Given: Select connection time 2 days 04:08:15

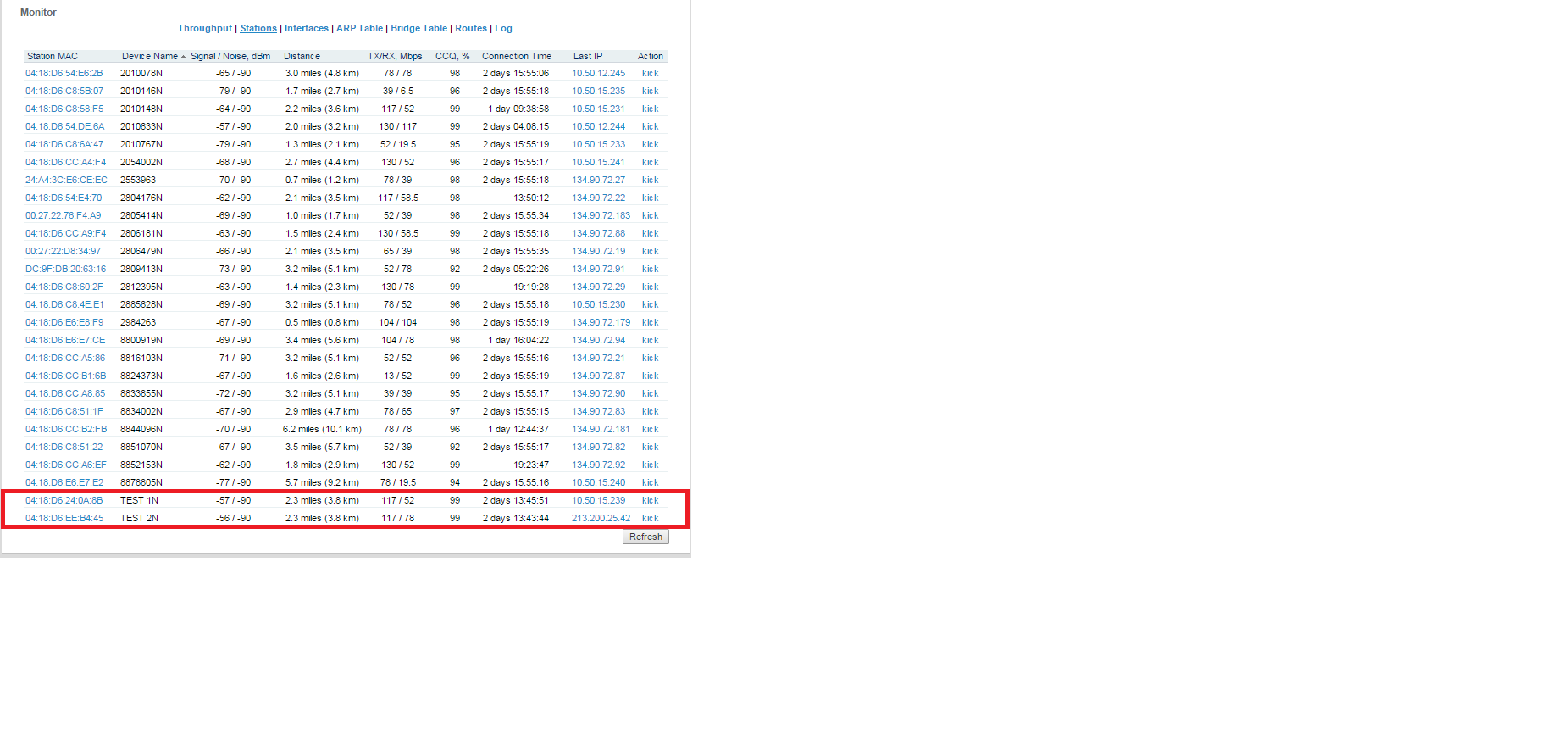Looking at the screenshot, I should 516,126.
